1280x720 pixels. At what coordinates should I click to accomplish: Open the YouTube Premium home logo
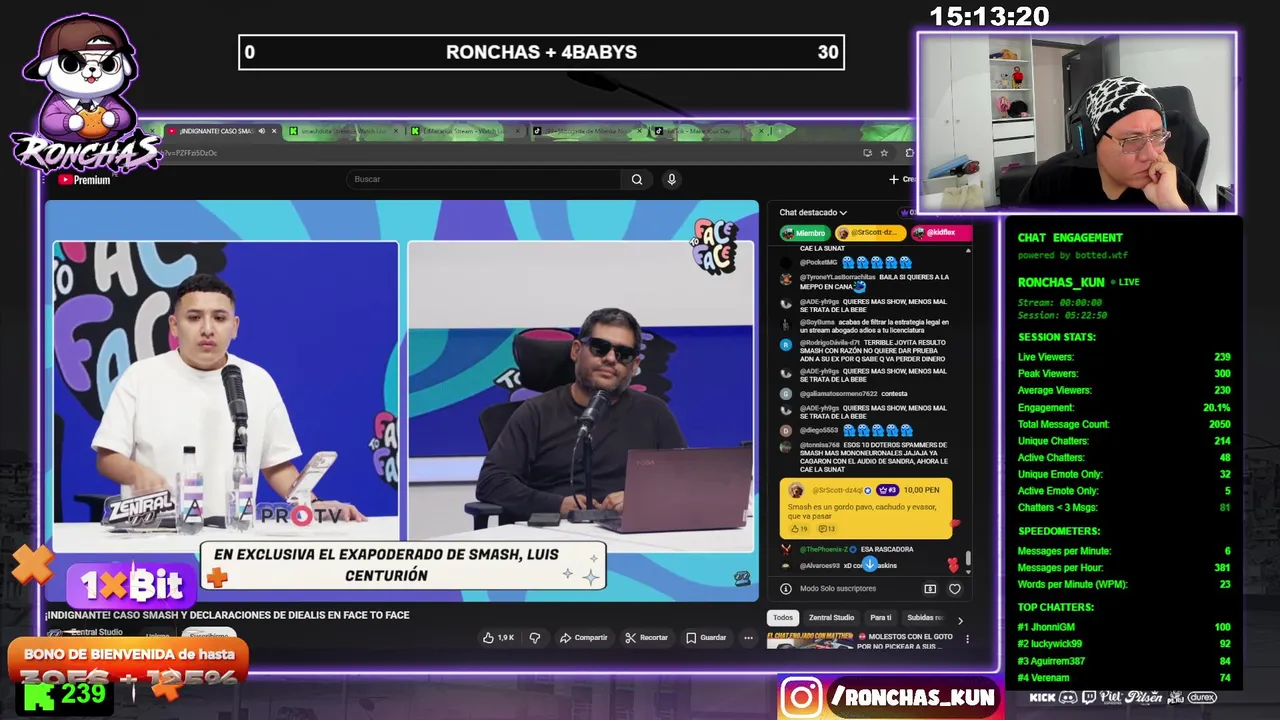[x=85, y=180]
